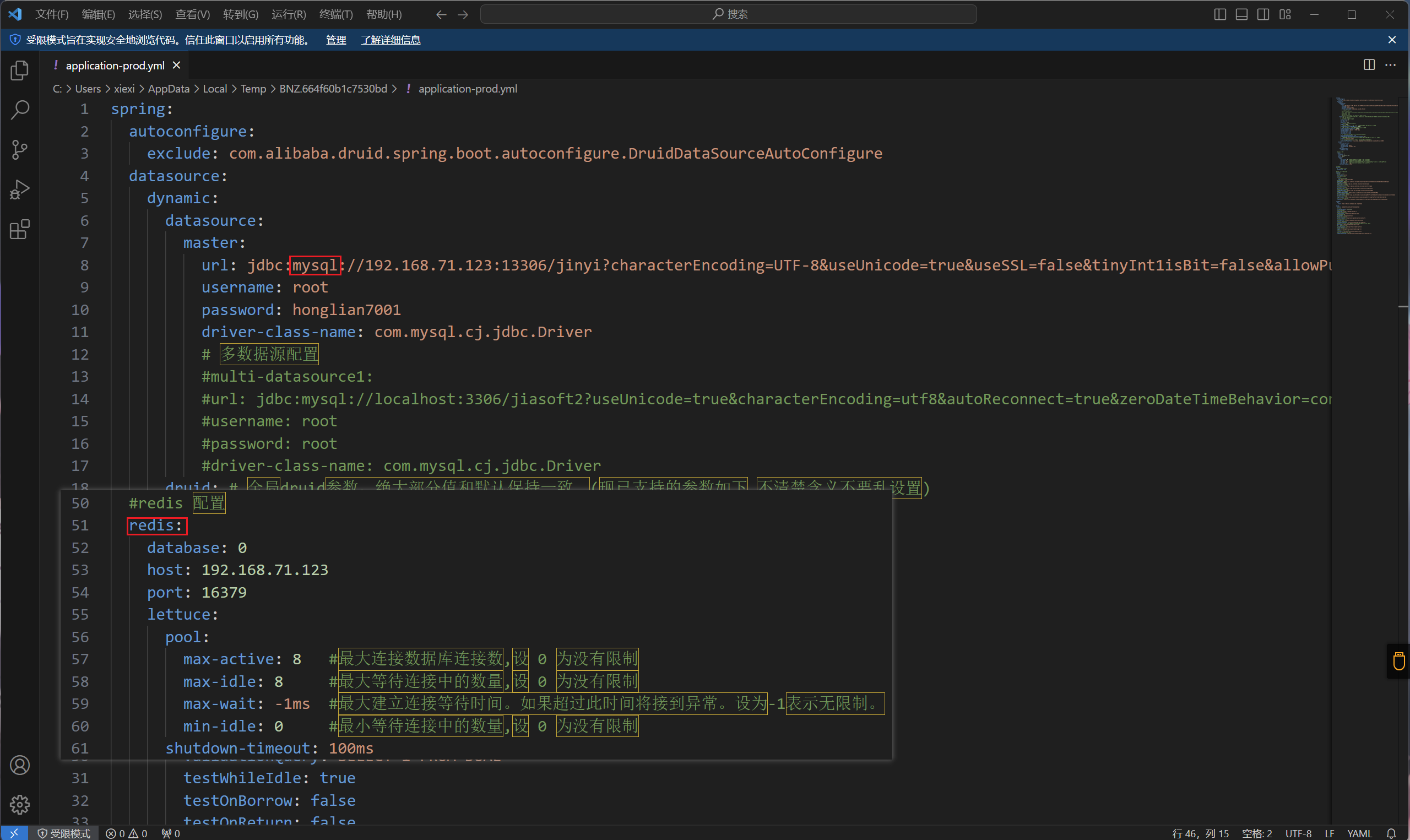This screenshot has height=840, width=1410.
Task: Click the text testWhileIdle on line 31
Action: tap(242, 778)
